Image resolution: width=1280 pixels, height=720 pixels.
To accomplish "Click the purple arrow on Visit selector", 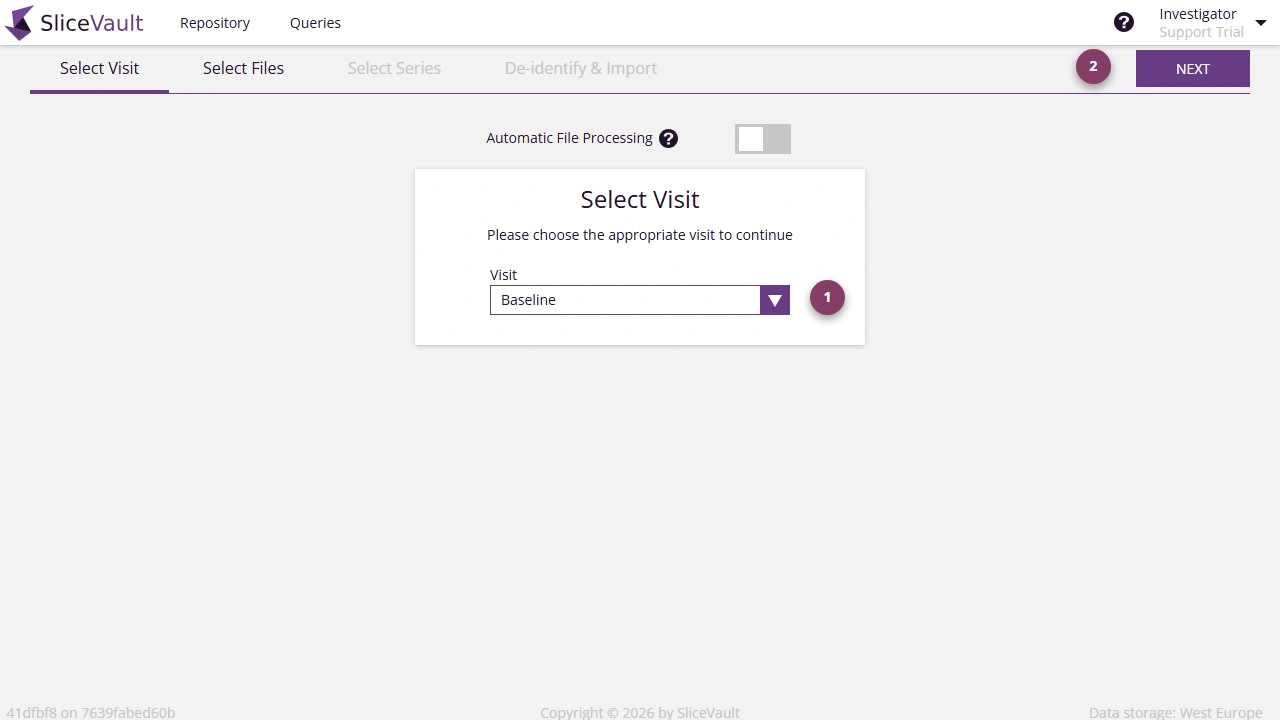I will [774, 299].
